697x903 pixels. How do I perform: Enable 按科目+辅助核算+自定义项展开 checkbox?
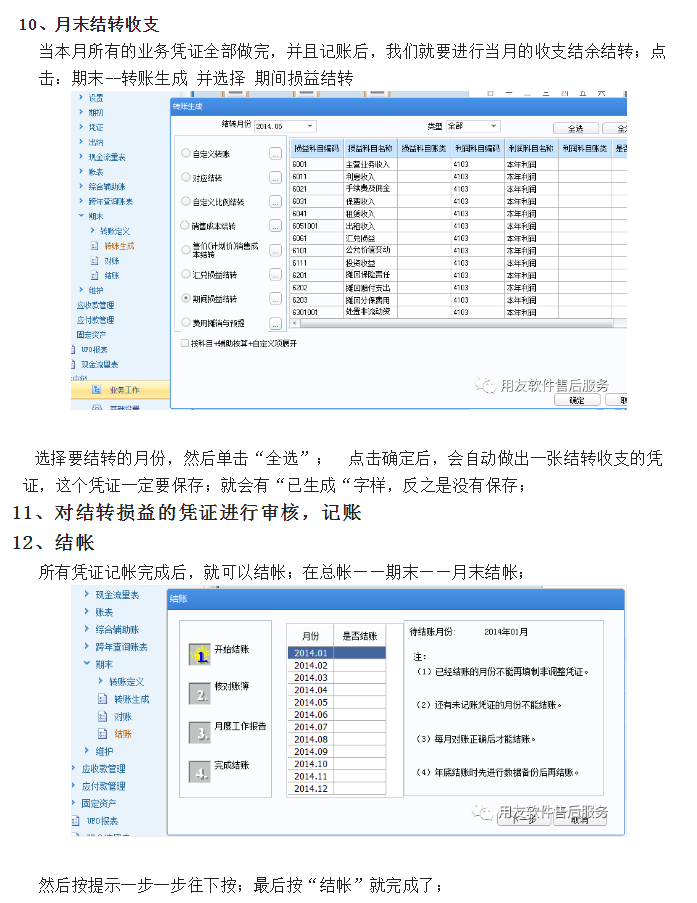(x=185, y=343)
